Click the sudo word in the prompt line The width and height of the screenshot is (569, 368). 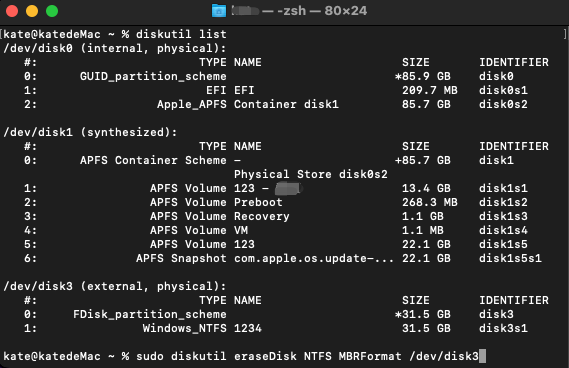click(150, 356)
